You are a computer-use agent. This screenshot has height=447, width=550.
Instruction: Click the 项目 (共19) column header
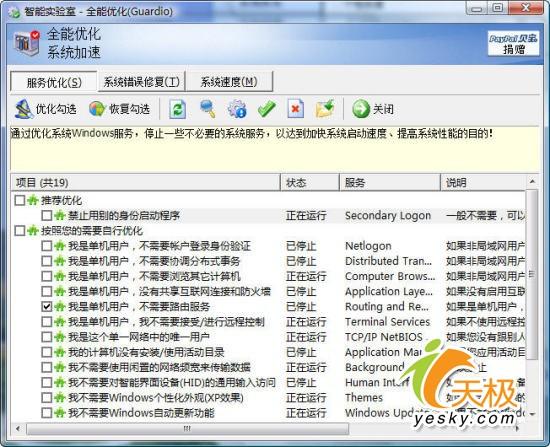[146, 182]
